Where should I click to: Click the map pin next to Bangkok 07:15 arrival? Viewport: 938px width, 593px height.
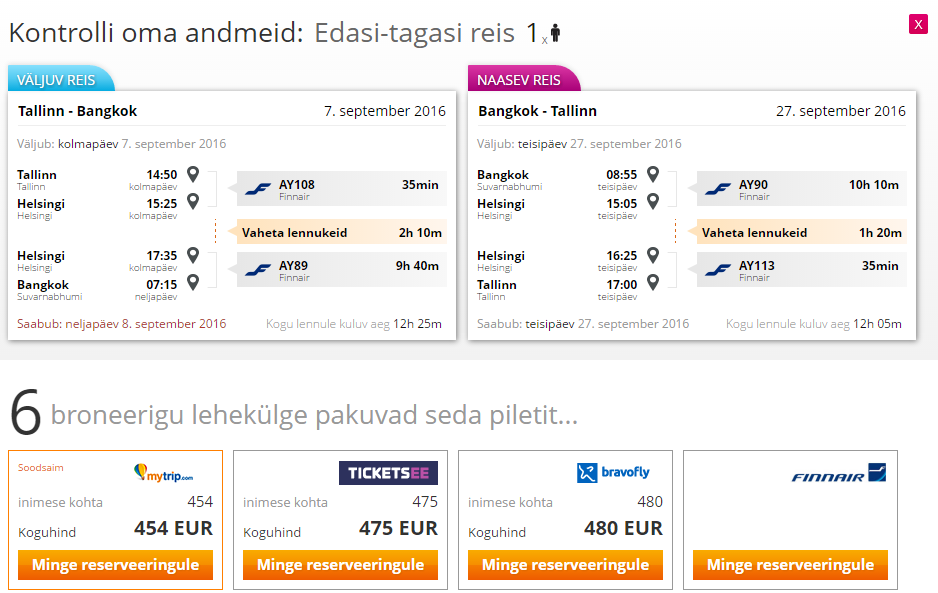pyautogui.click(x=193, y=282)
